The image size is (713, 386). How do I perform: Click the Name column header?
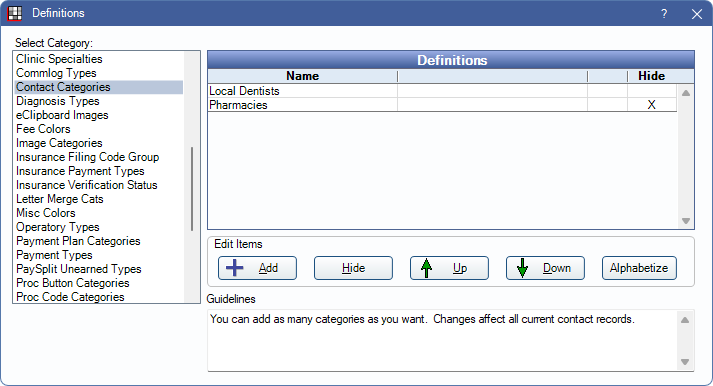coord(302,76)
